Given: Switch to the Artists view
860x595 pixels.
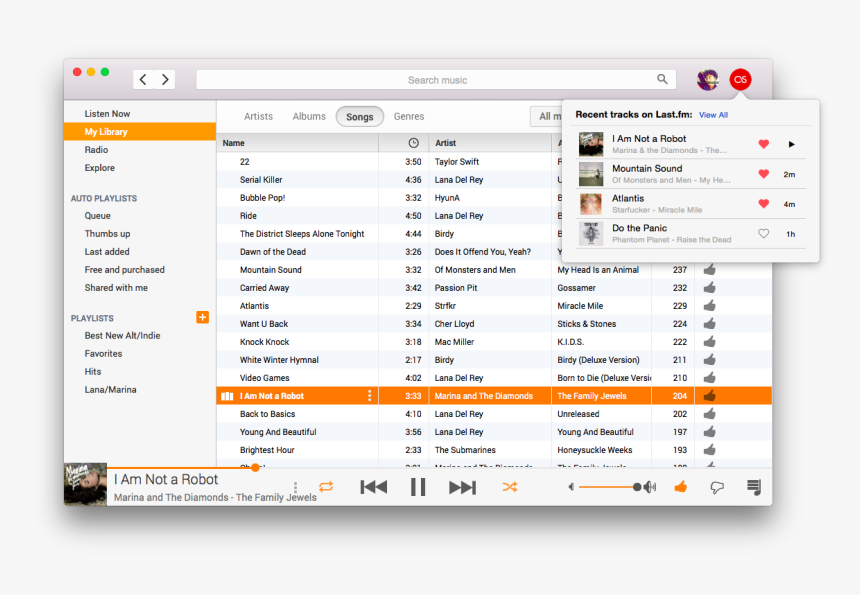Looking at the screenshot, I should point(258,116).
